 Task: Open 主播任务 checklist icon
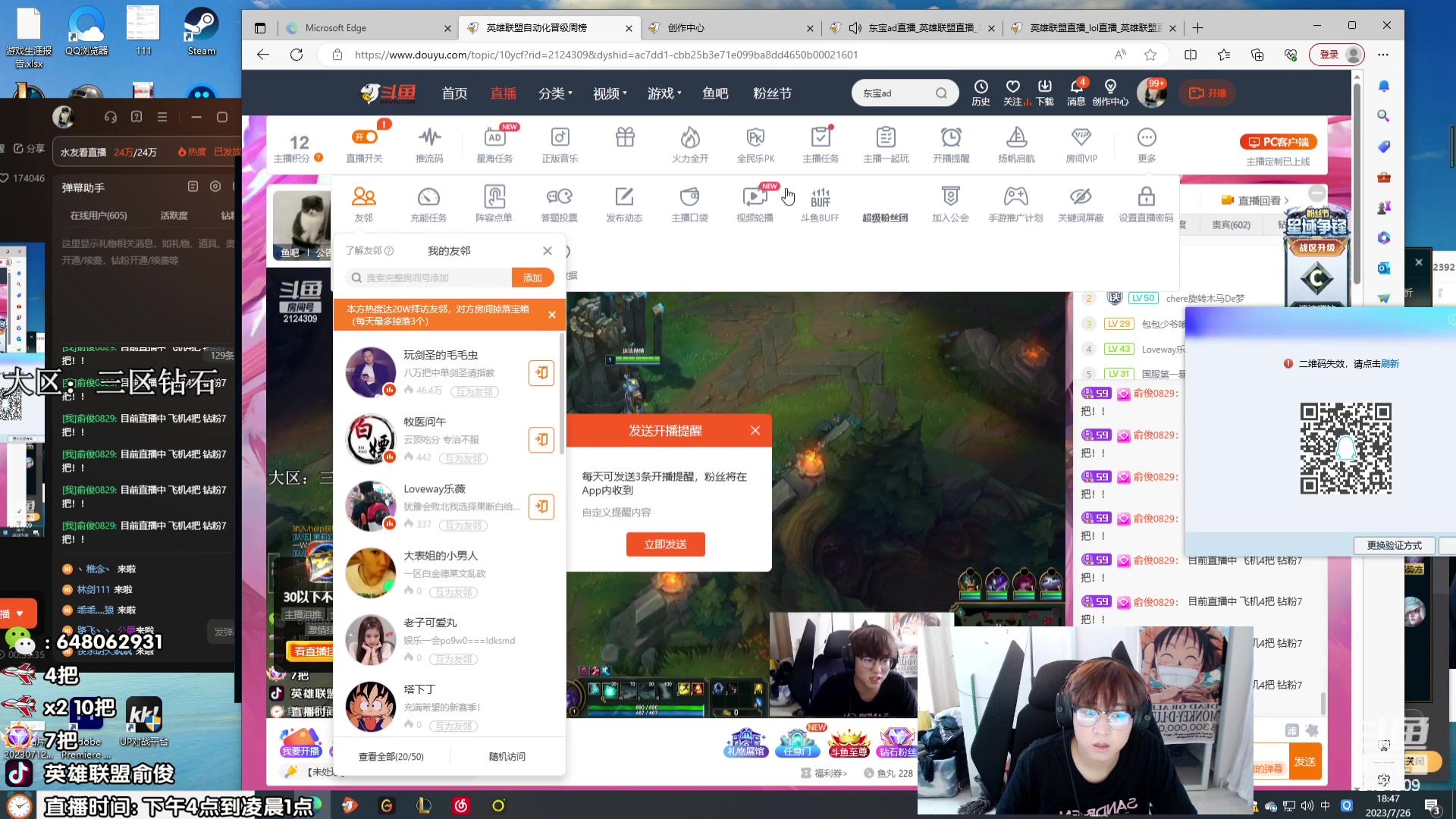pyautogui.click(x=821, y=137)
